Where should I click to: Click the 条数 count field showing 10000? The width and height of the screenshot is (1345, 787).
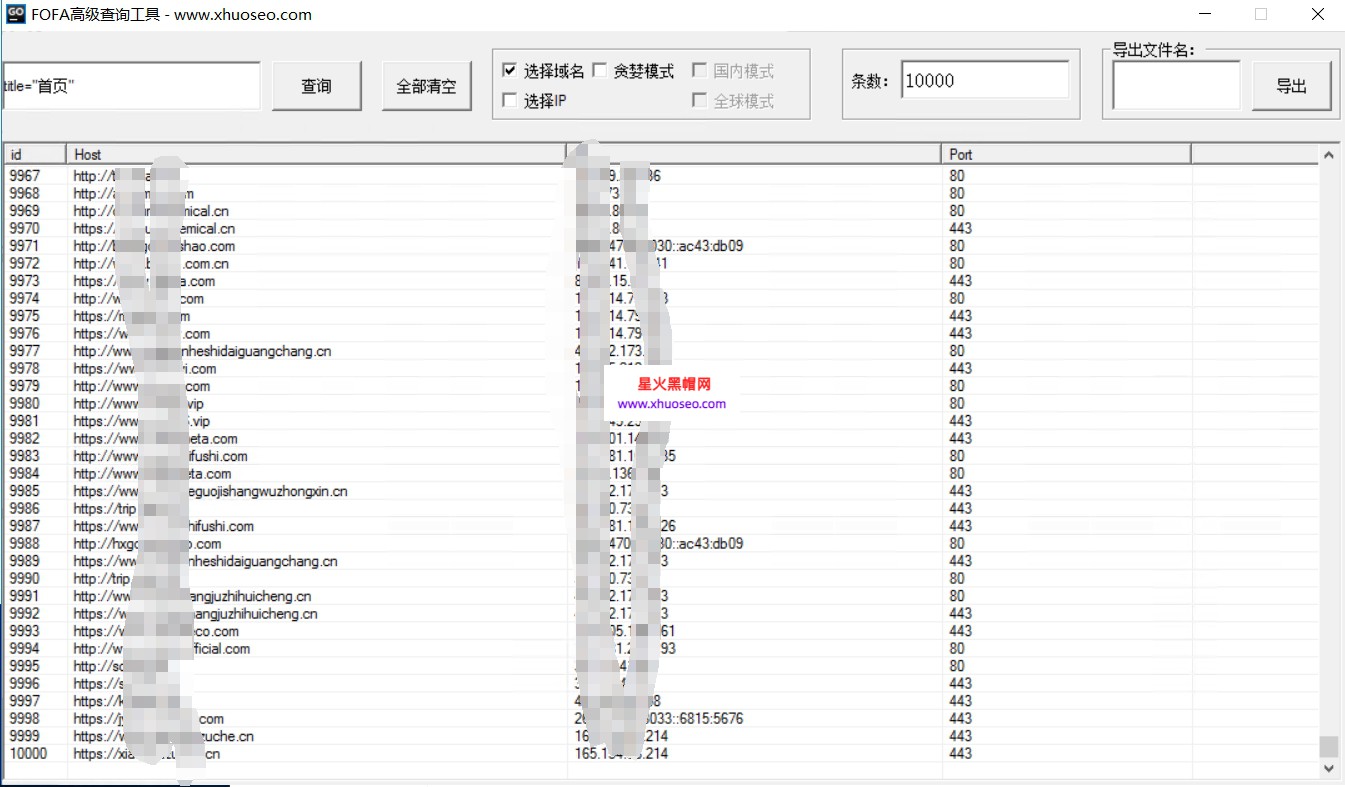coord(985,81)
